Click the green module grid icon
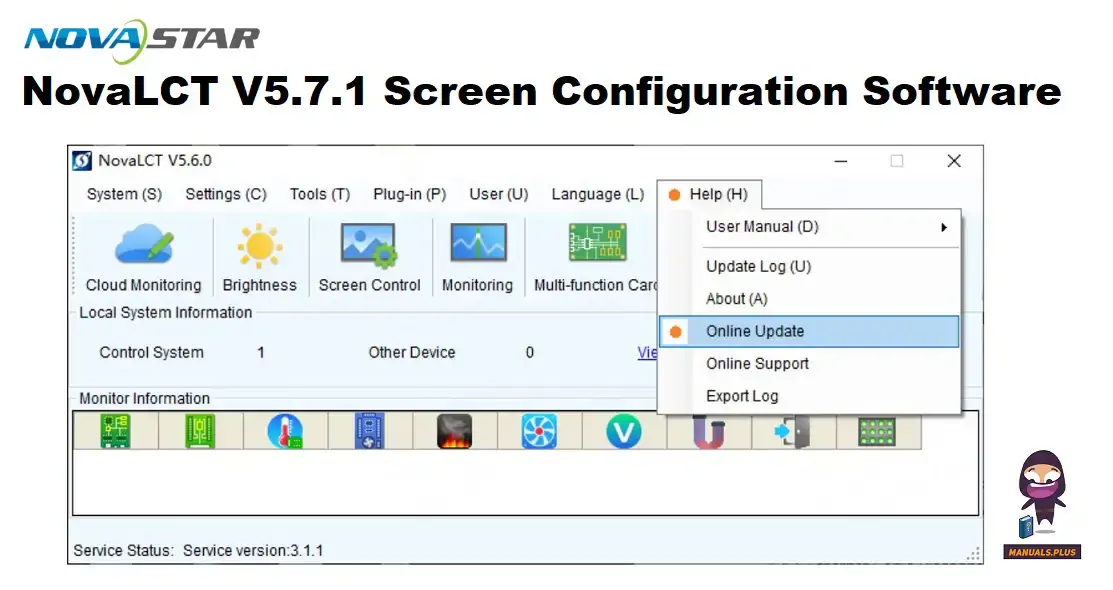1113x590 pixels. pyautogui.click(x=877, y=432)
